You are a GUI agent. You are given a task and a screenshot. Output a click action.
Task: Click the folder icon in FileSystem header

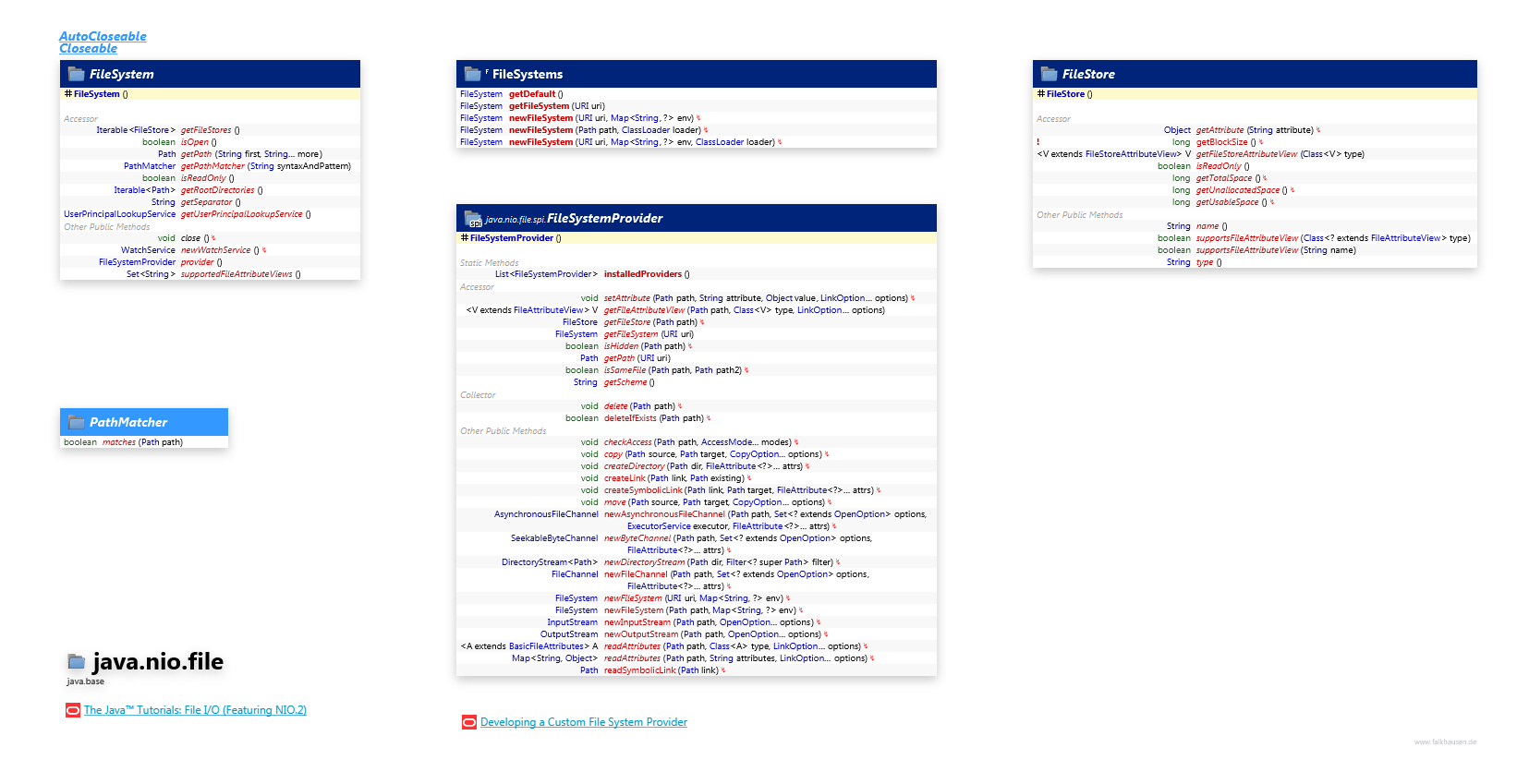77,74
